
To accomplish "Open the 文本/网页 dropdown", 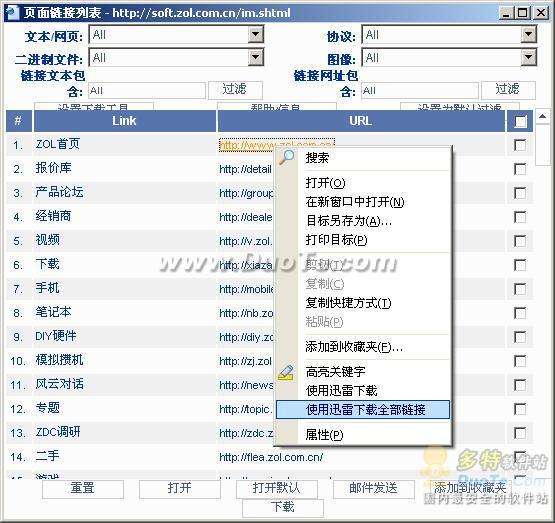I will pyautogui.click(x=256, y=35).
